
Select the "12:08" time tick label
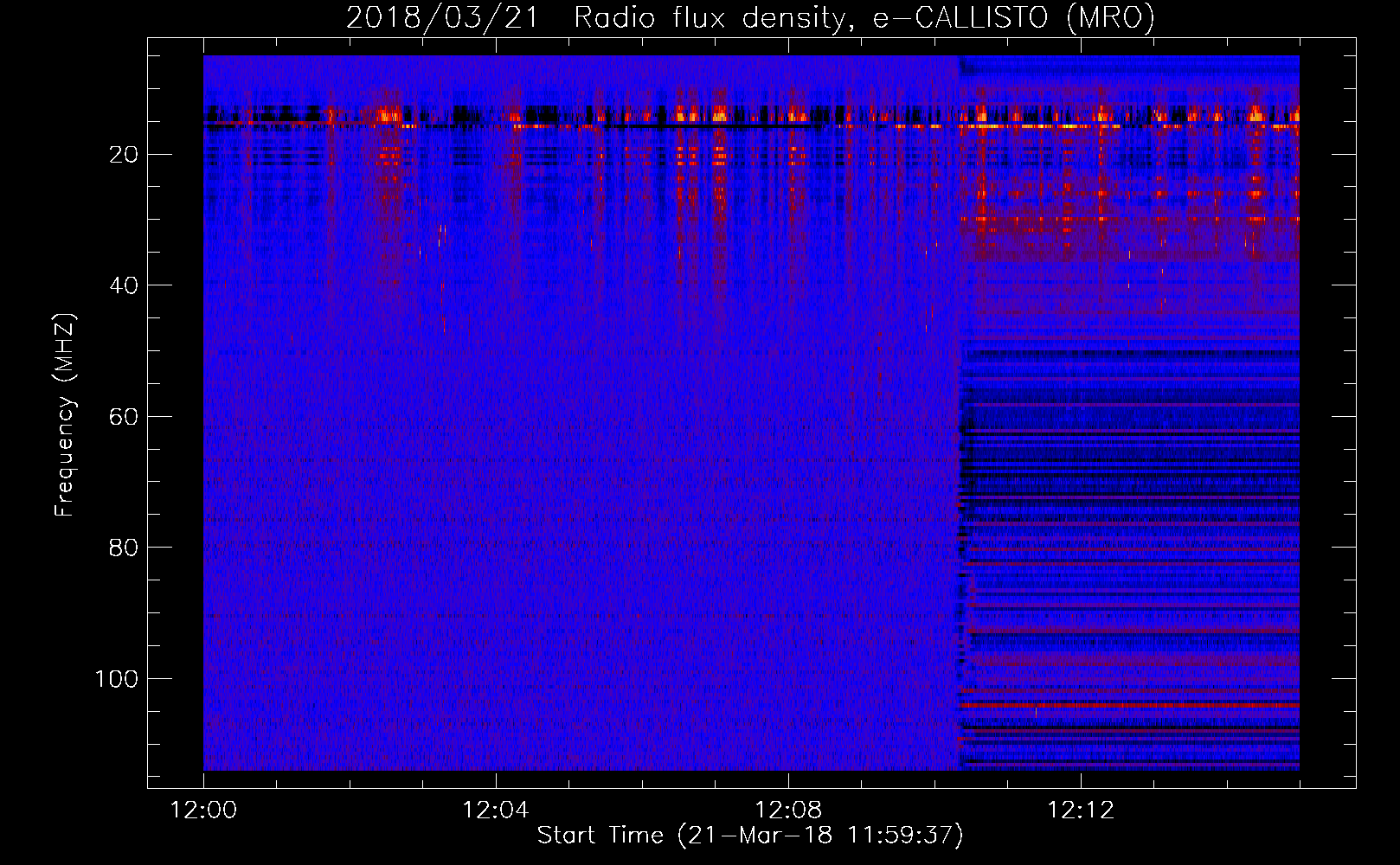pyautogui.click(x=788, y=811)
